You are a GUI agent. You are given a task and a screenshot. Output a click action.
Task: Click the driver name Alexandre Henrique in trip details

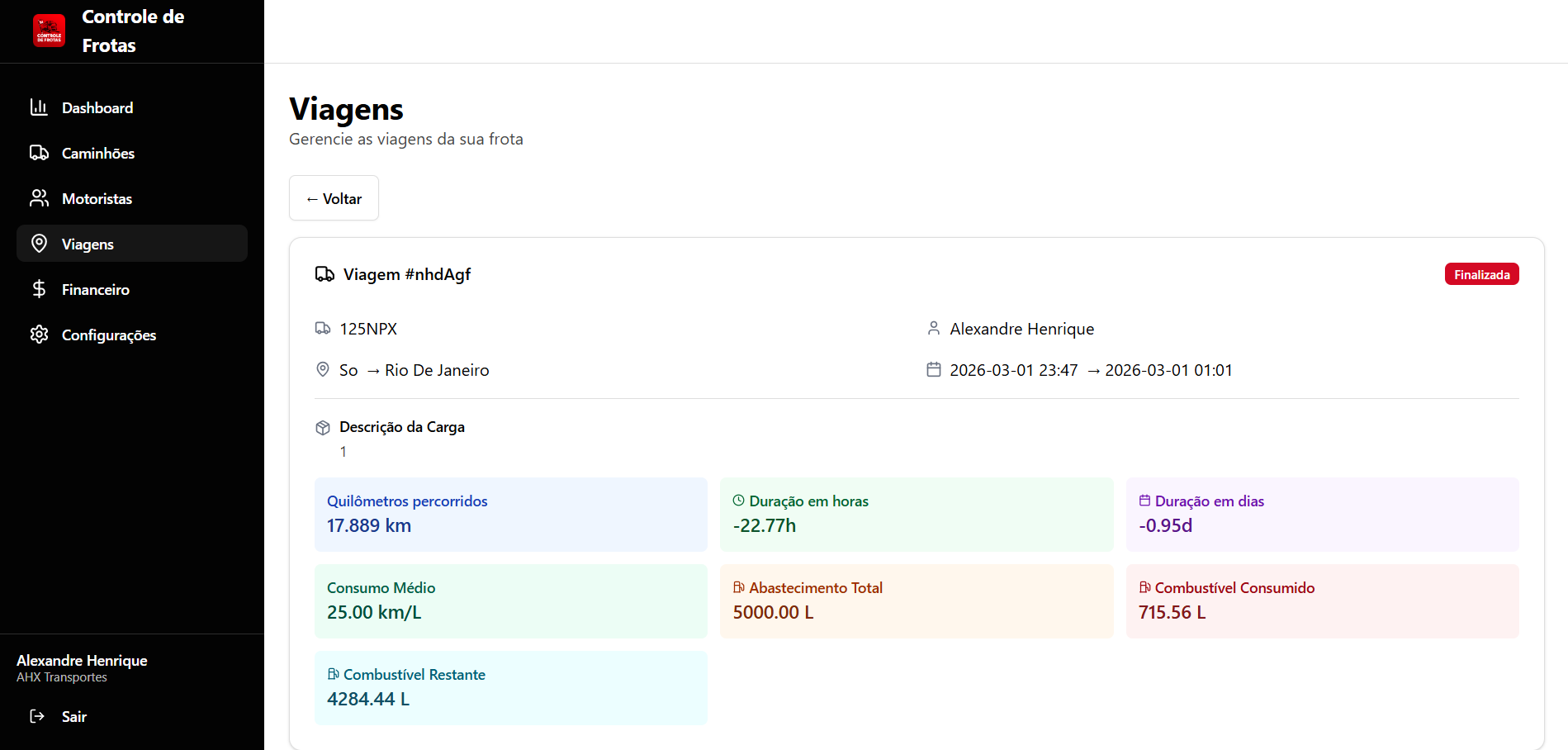pos(1021,329)
